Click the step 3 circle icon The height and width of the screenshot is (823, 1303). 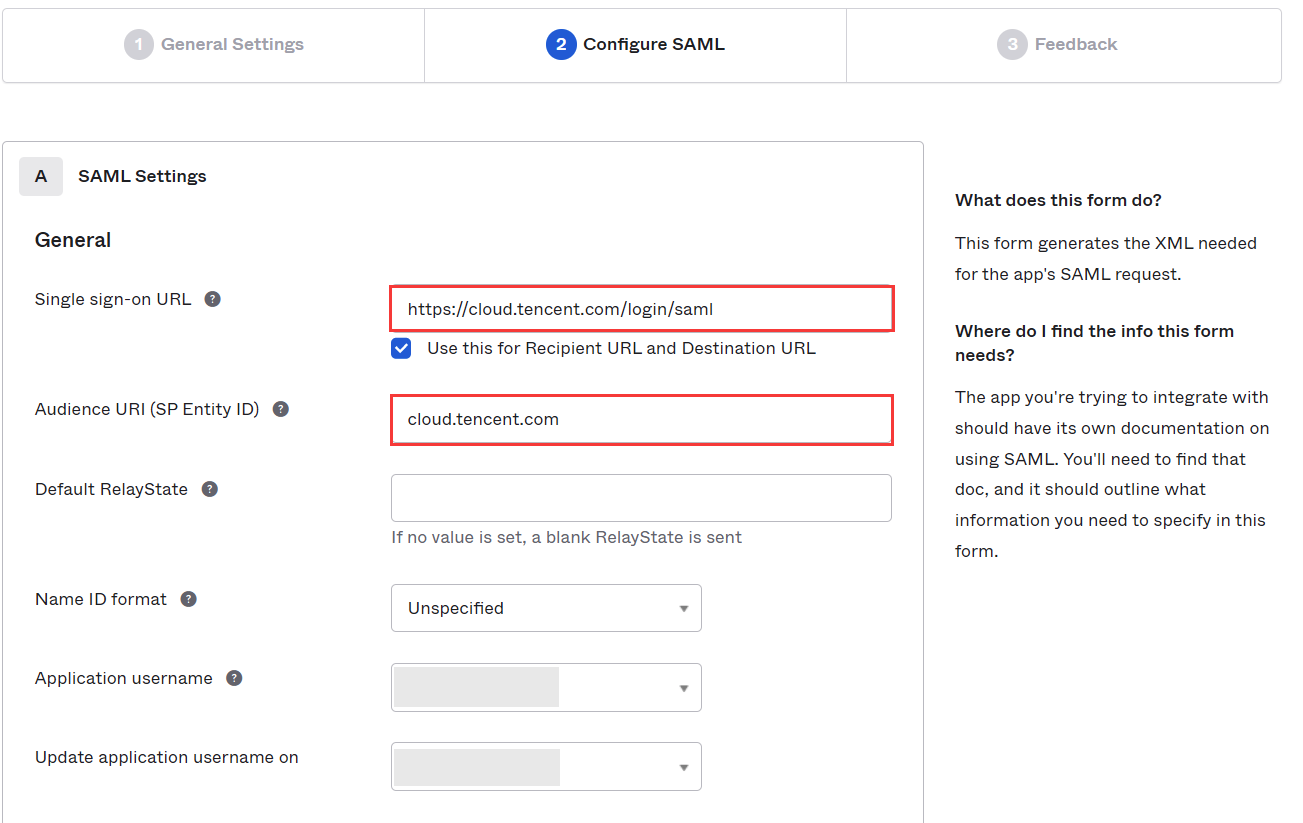click(1012, 45)
